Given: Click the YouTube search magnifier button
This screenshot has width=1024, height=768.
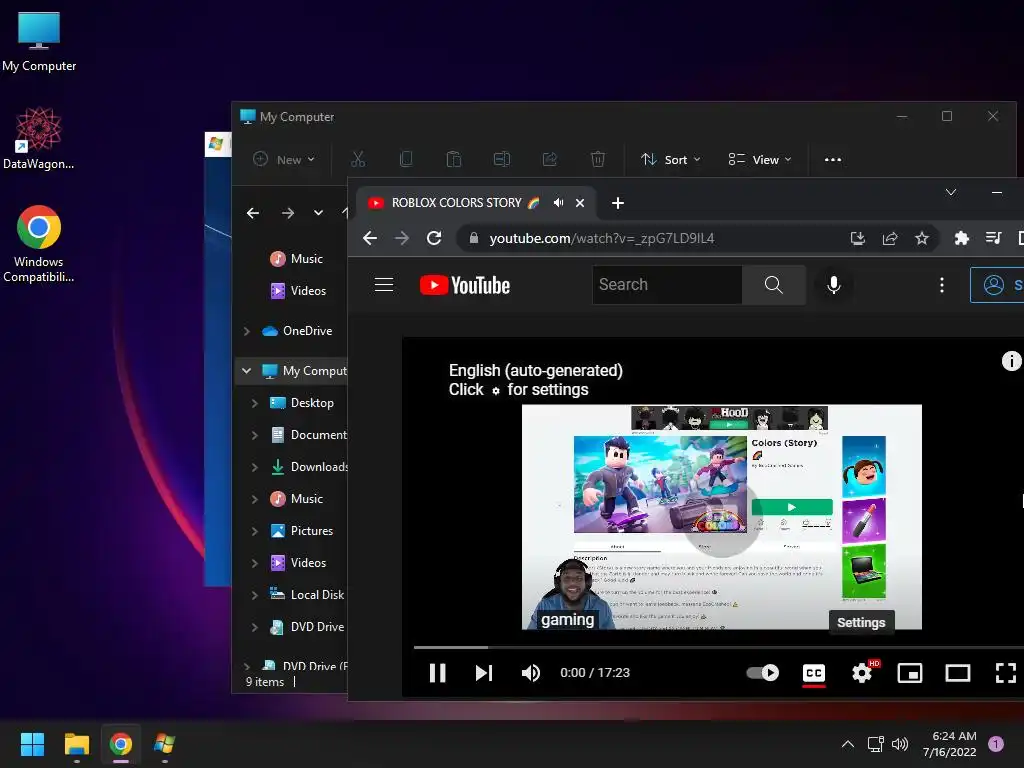Looking at the screenshot, I should (774, 285).
